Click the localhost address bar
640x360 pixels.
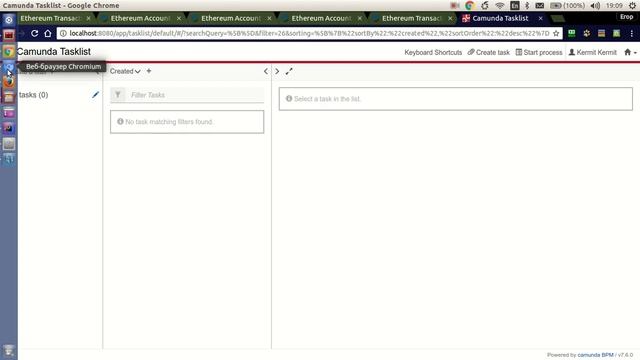pos(309,33)
